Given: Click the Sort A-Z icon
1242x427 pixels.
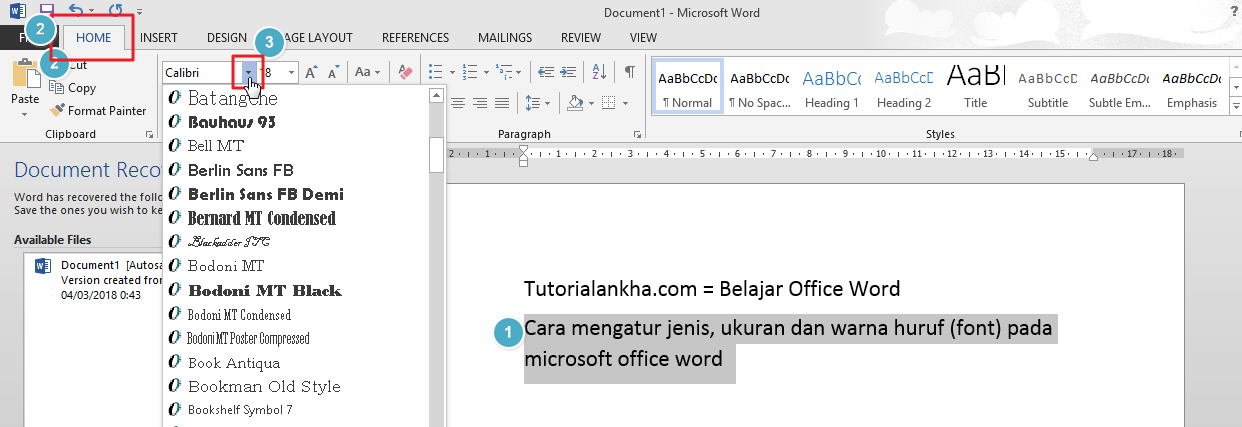Looking at the screenshot, I should 599,72.
